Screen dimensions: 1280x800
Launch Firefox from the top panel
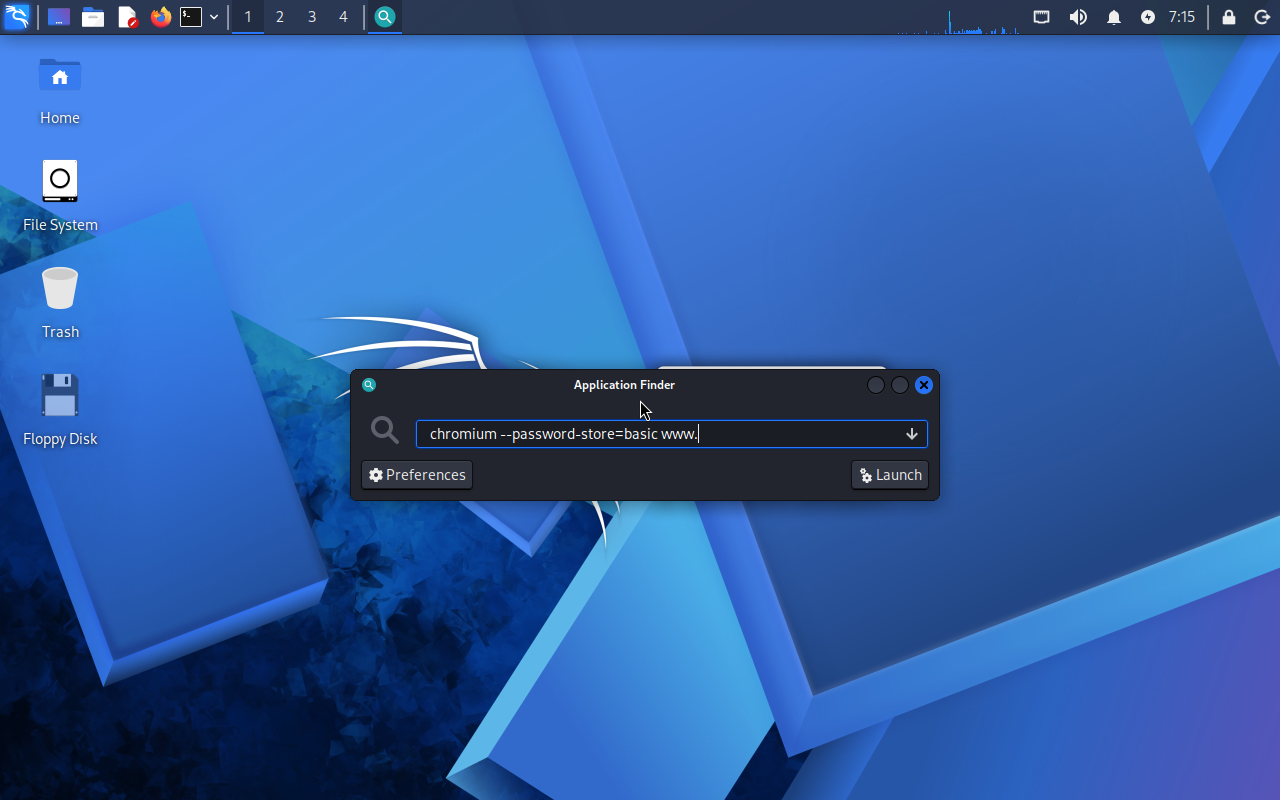click(160, 17)
